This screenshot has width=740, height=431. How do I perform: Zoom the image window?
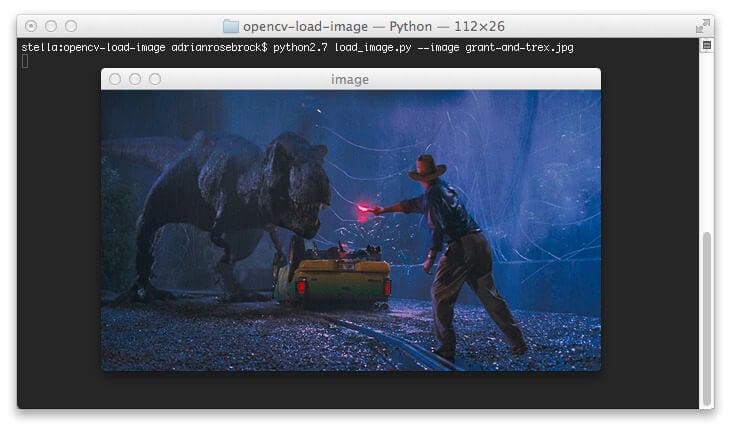(x=155, y=79)
